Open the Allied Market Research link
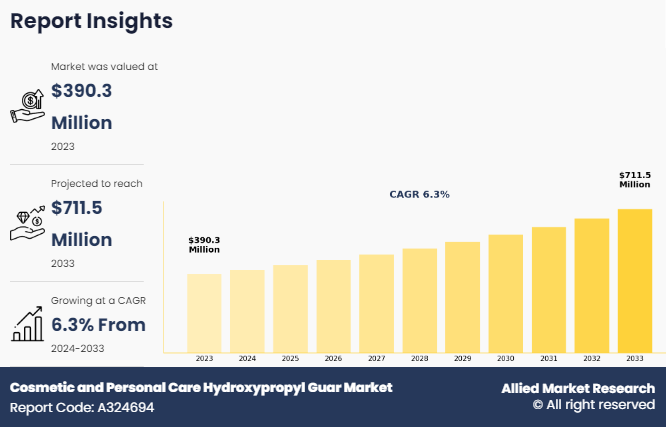The image size is (666, 427). pyautogui.click(x=578, y=388)
